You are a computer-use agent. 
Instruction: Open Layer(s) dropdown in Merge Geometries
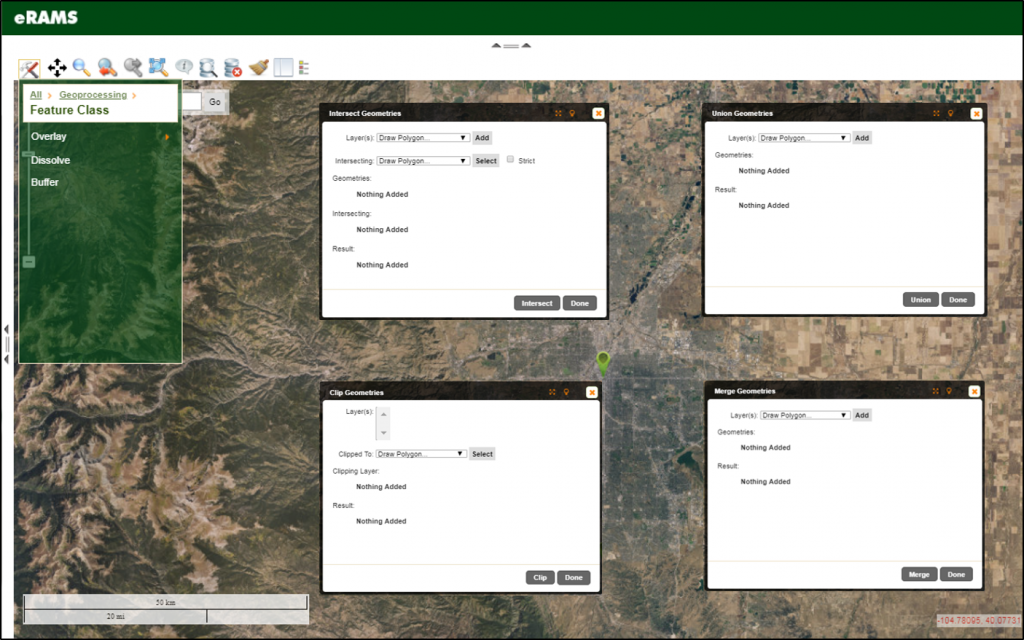tap(804, 415)
